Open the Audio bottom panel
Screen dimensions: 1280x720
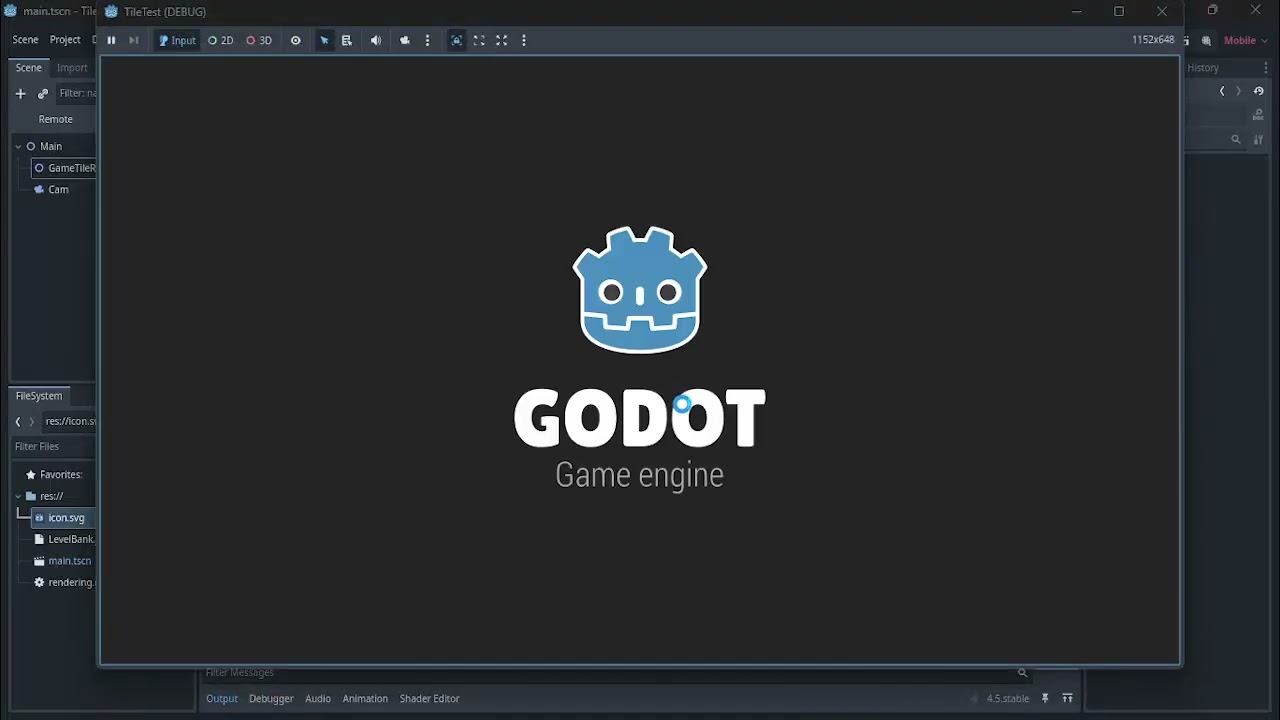click(x=318, y=699)
